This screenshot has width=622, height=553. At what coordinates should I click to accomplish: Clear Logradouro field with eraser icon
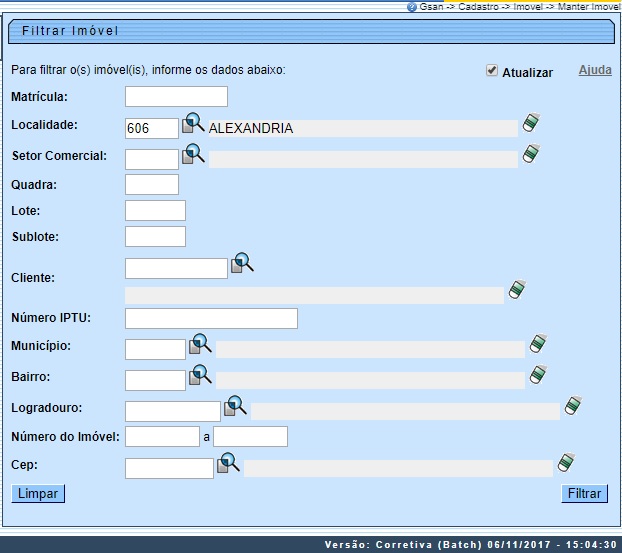click(x=573, y=405)
